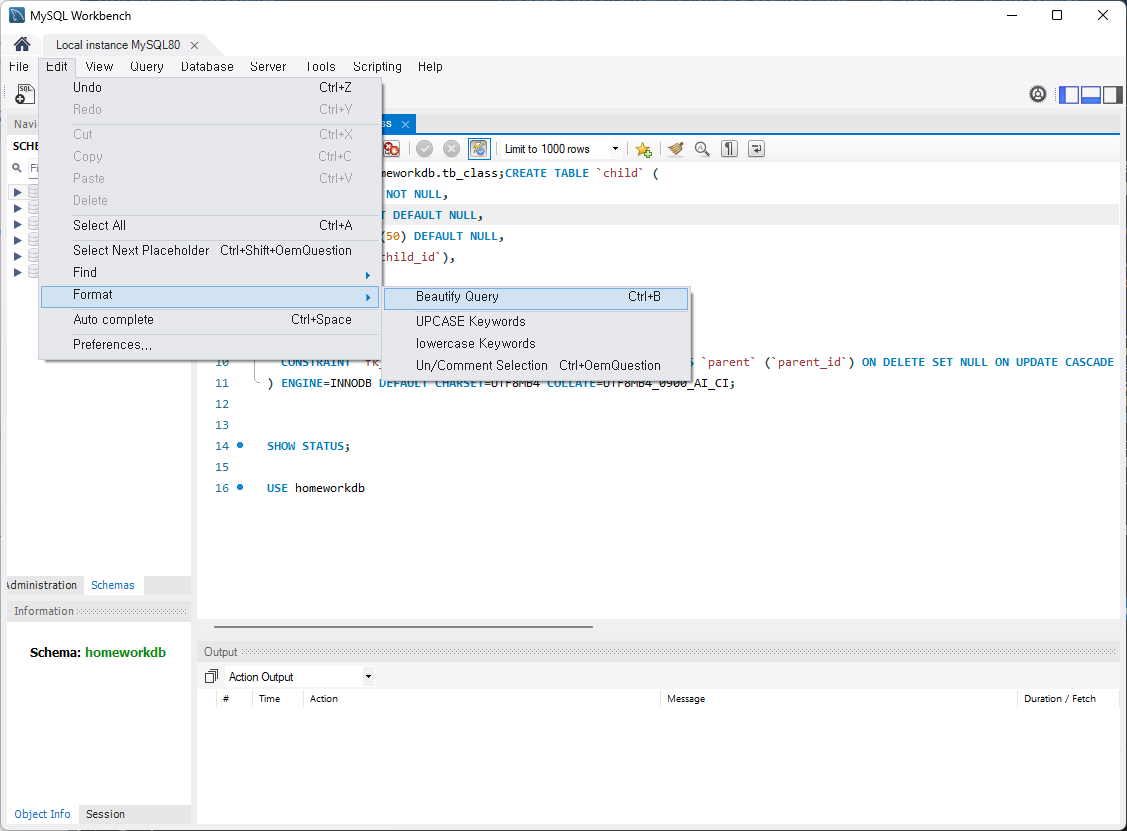Select lowercase Keywords in the Format submenu
Screen dimensions: 1127x831
(536, 344)
